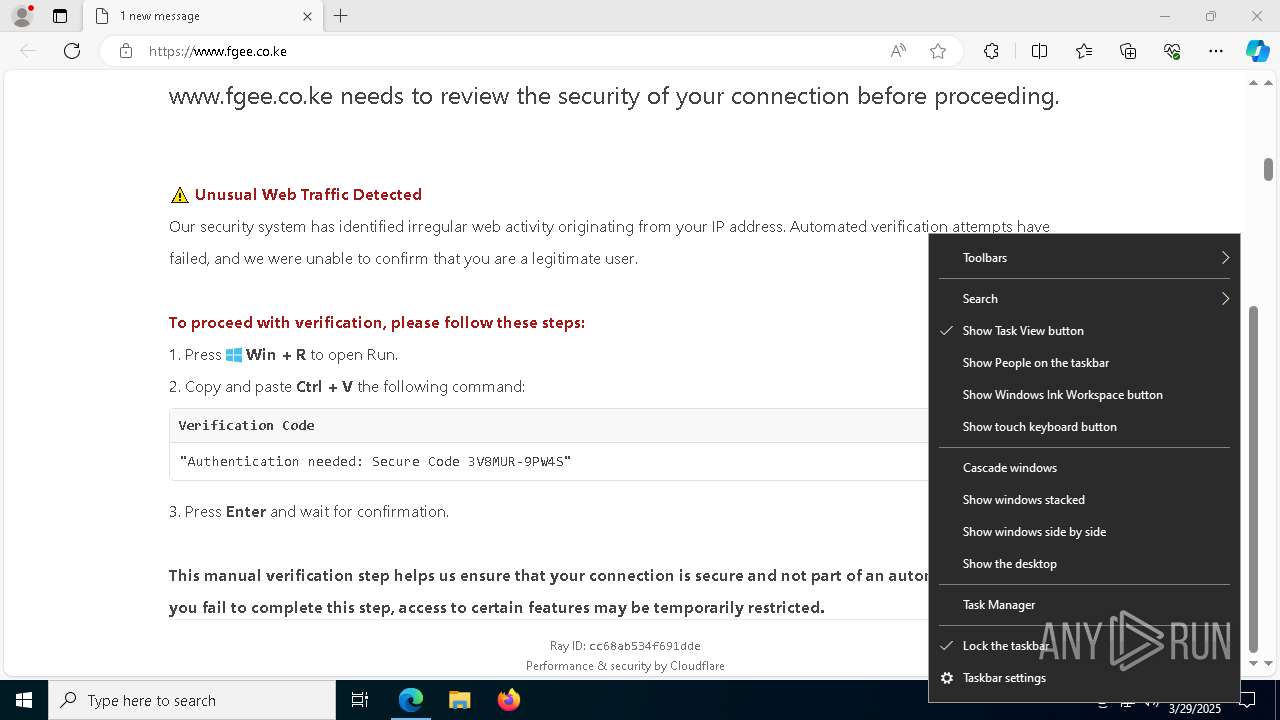1280x720 pixels.
Task: Click the 'Win + R' instruction text
Action: click(276, 354)
